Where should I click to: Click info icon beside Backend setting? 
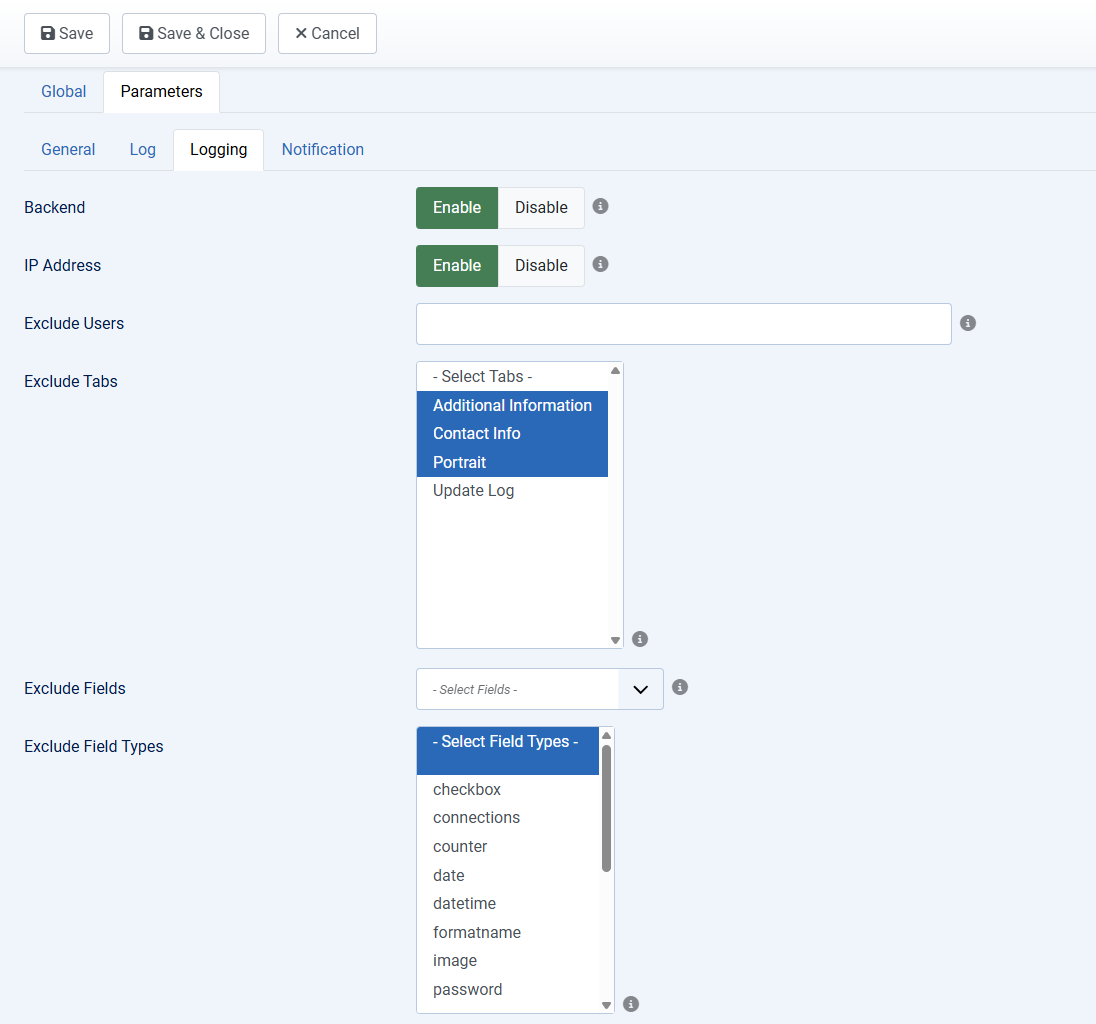click(600, 206)
